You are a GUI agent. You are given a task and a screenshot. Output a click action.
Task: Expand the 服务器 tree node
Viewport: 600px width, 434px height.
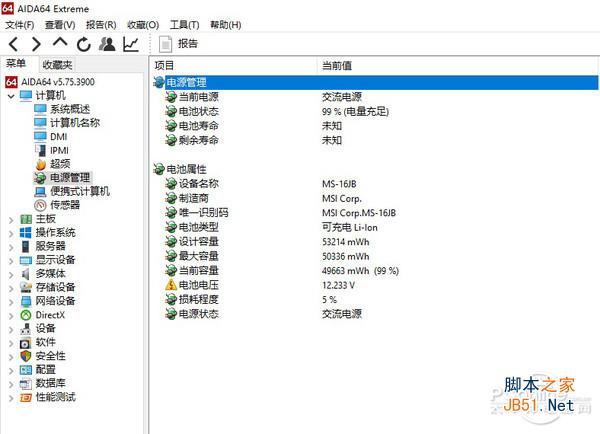click(11, 247)
